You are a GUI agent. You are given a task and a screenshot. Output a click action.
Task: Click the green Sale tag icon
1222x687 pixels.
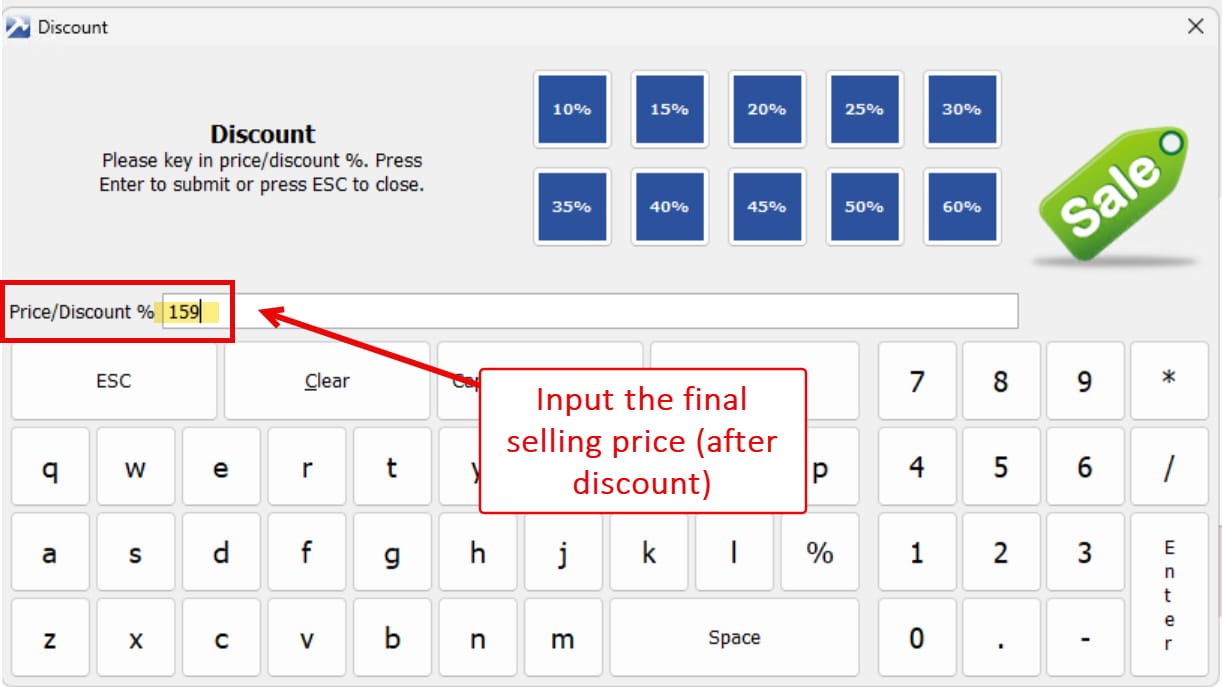point(1114,193)
